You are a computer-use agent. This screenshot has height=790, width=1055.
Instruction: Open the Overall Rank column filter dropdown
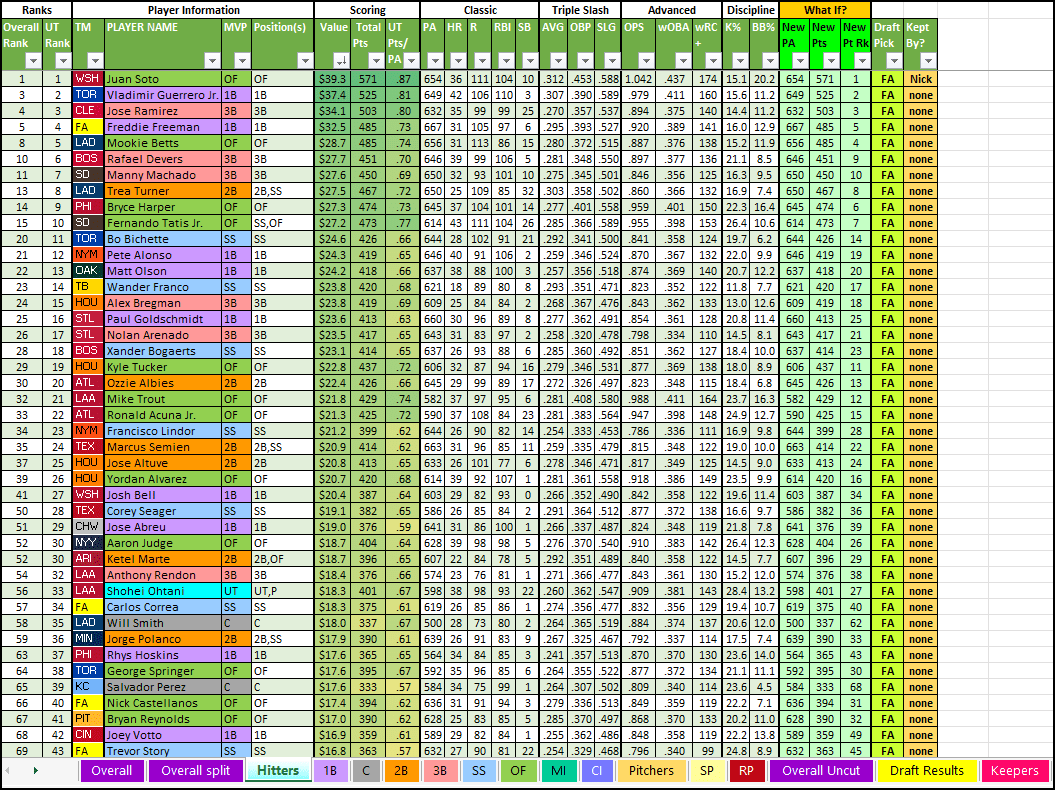(x=33, y=61)
